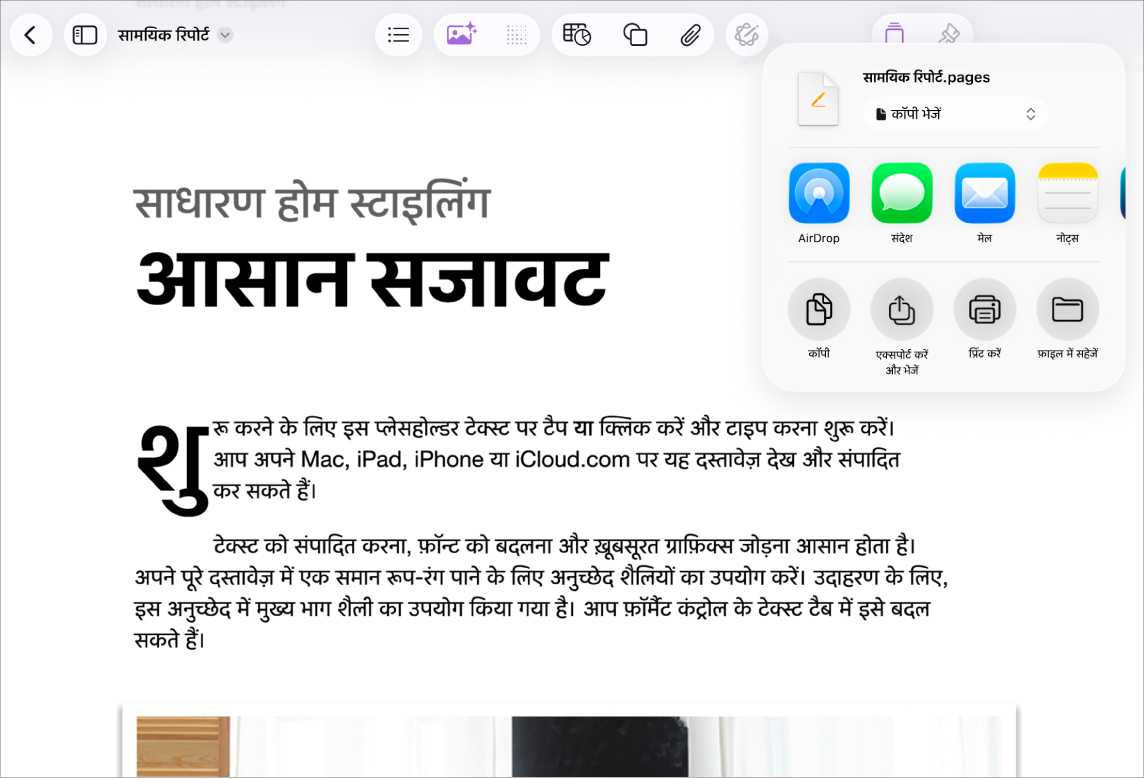The image size is (1144, 779).
Task: Click the file name सामयिक रिपोर्ट.pages
Action: click(x=926, y=77)
